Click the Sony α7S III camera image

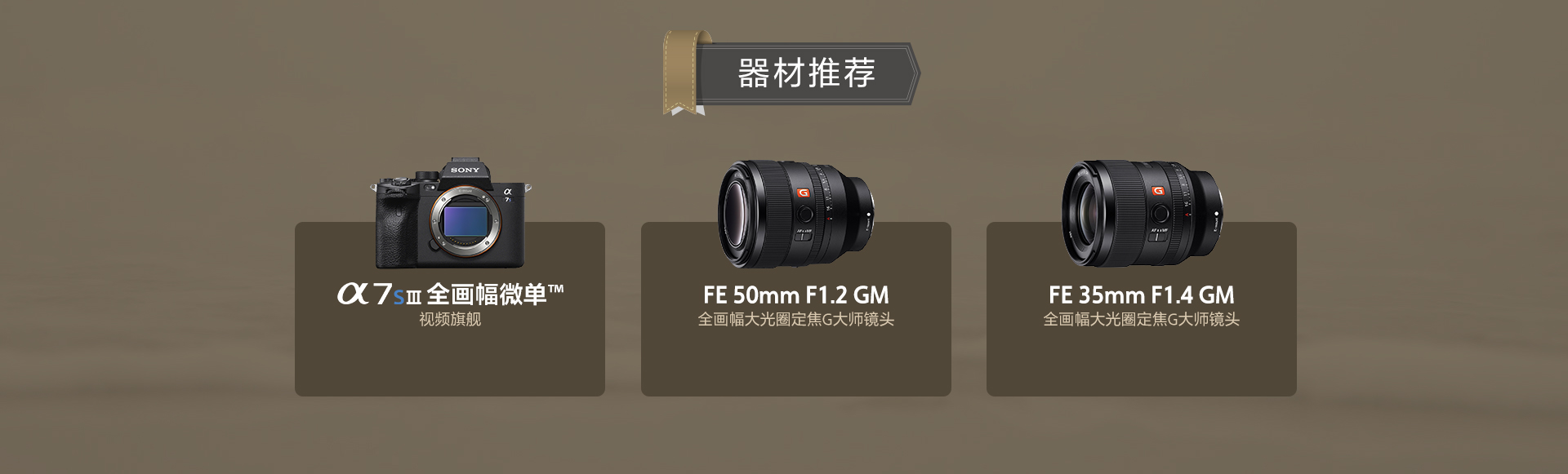click(450, 213)
